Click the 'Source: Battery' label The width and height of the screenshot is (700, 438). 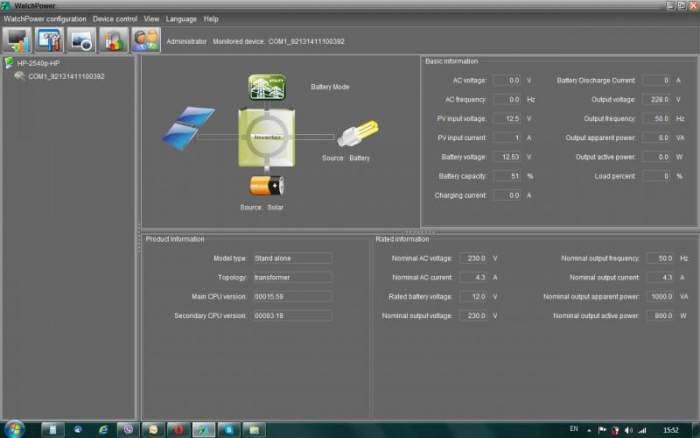pos(346,158)
